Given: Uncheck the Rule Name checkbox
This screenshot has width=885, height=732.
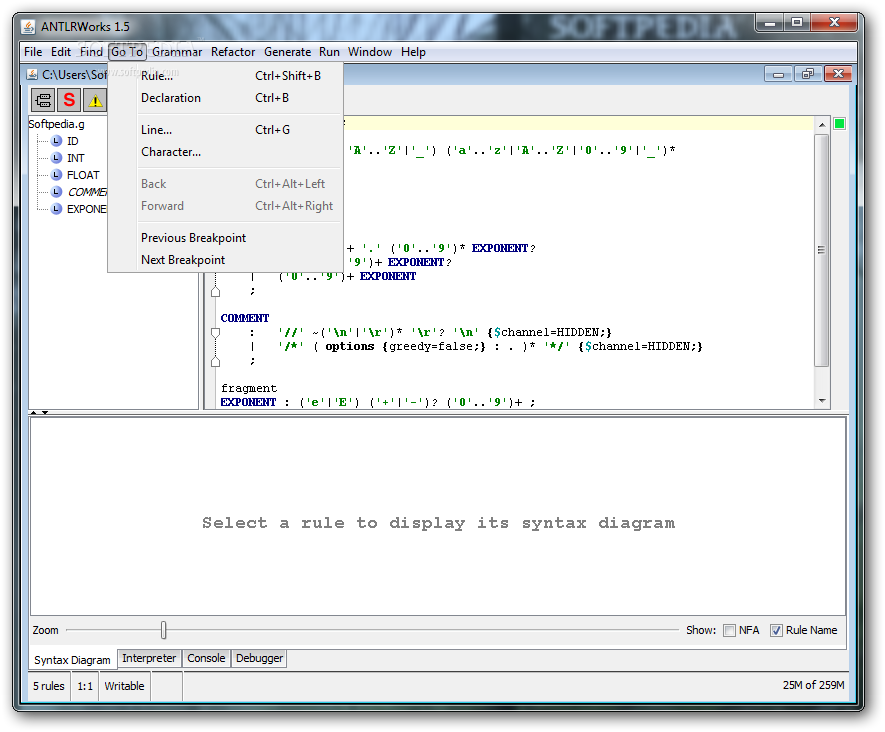Looking at the screenshot, I should click(776, 630).
